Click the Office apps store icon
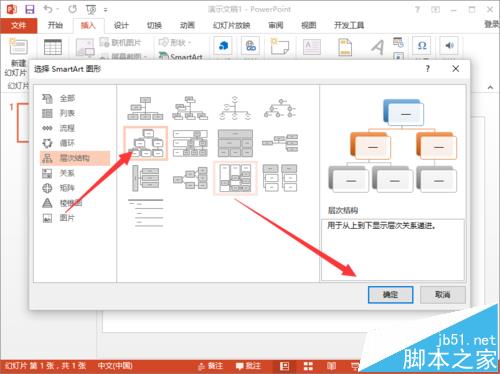This screenshot has height=374, width=500. click(223, 46)
